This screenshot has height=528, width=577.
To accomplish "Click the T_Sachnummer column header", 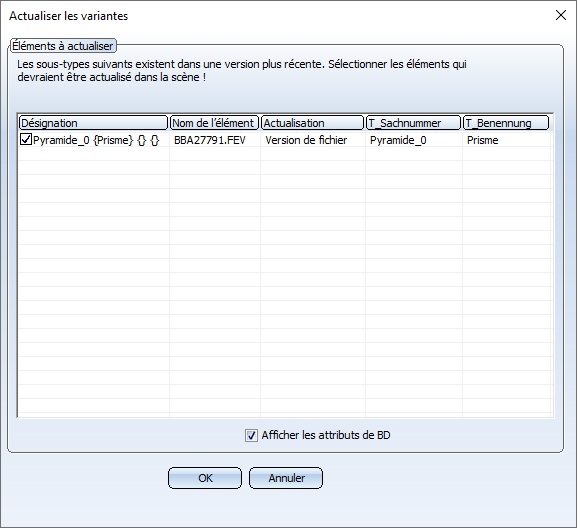I will tap(414, 123).
